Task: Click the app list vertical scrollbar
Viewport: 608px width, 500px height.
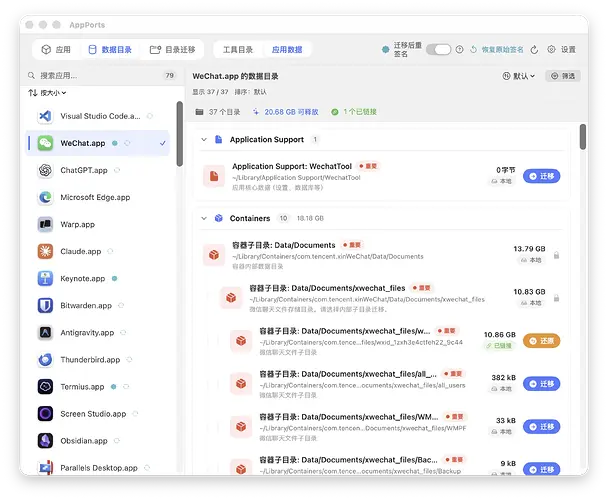Action: [x=180, y=134]
